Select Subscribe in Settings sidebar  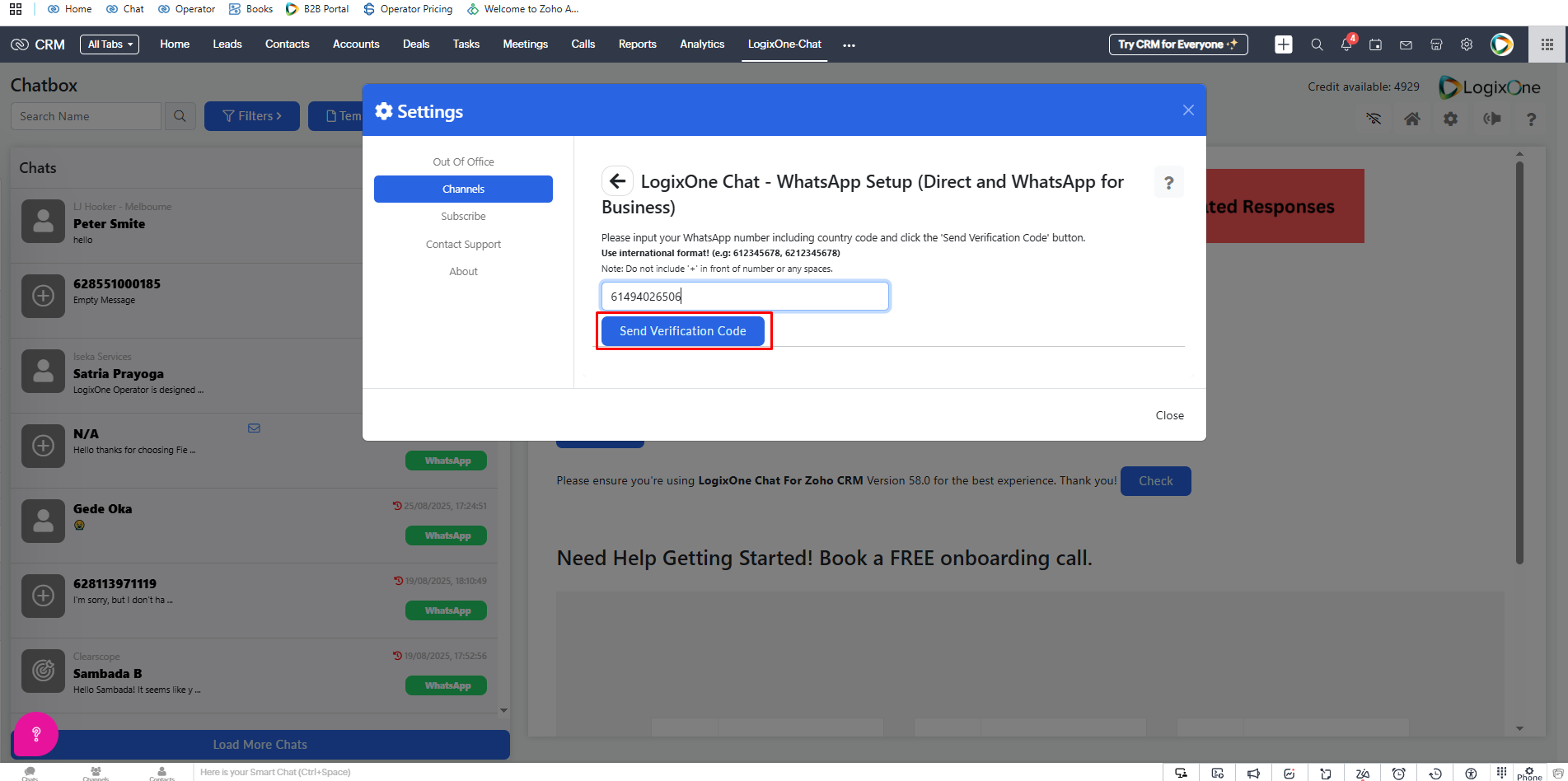tap(463, 216)
